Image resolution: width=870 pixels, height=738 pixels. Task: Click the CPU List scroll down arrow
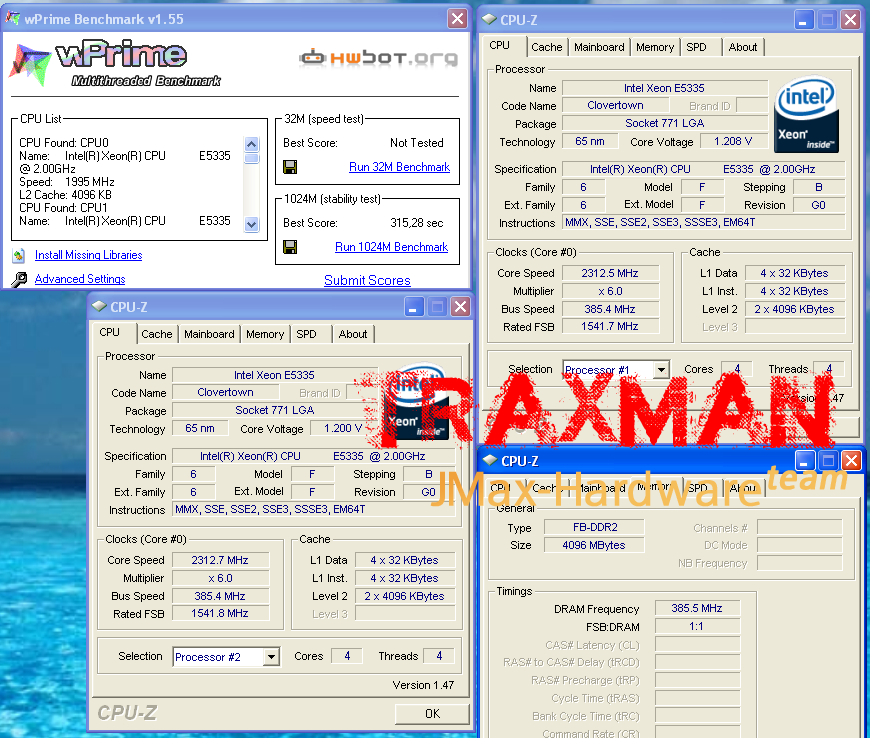(251, 225)
